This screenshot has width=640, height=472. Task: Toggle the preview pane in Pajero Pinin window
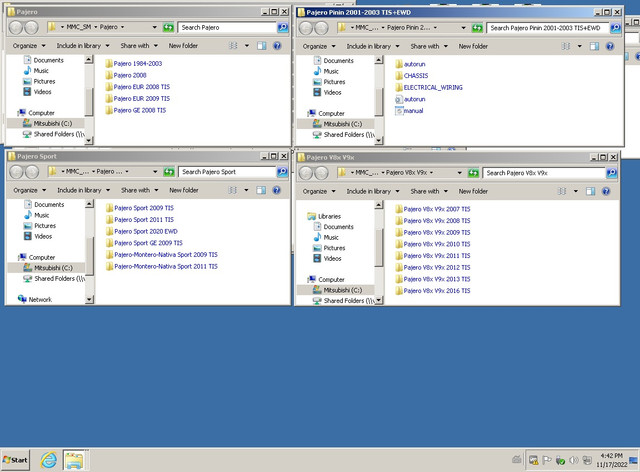pyautogui.click(x=594, y=47)
